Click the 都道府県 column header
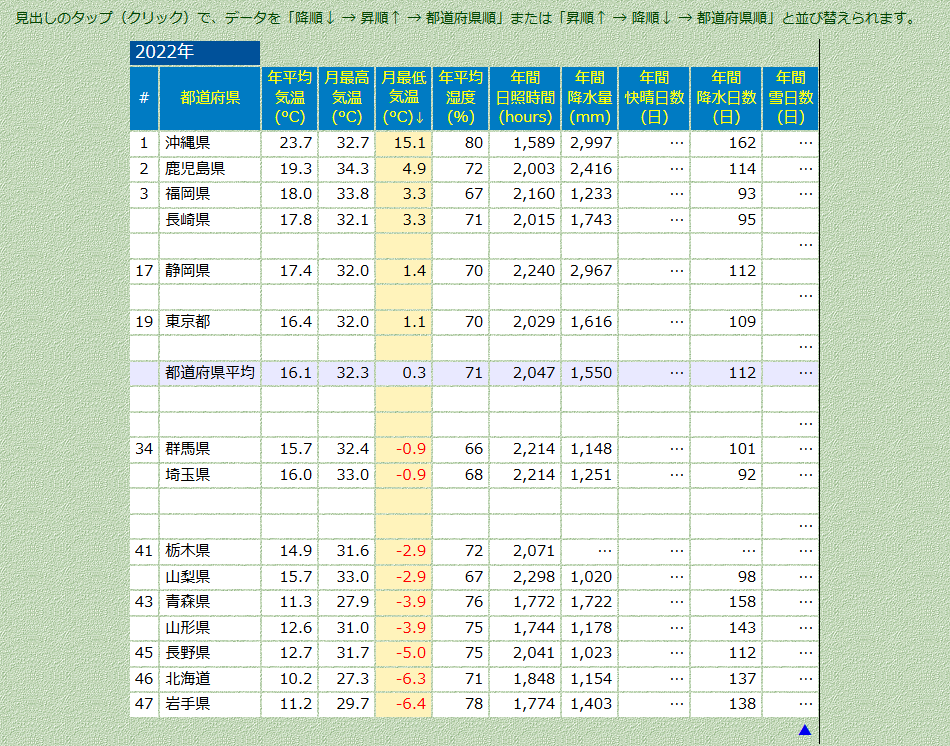 click(x=210, y=97)
